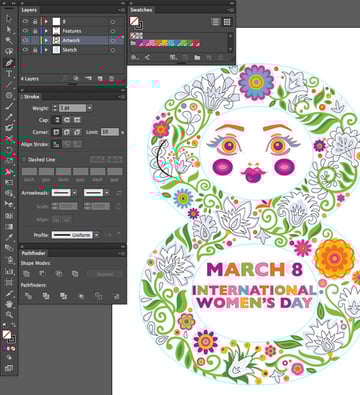This screenshot has width=360, height=395.
Task: Toggle the lock on the Sketch layer
Action: (x=35, y=50)
